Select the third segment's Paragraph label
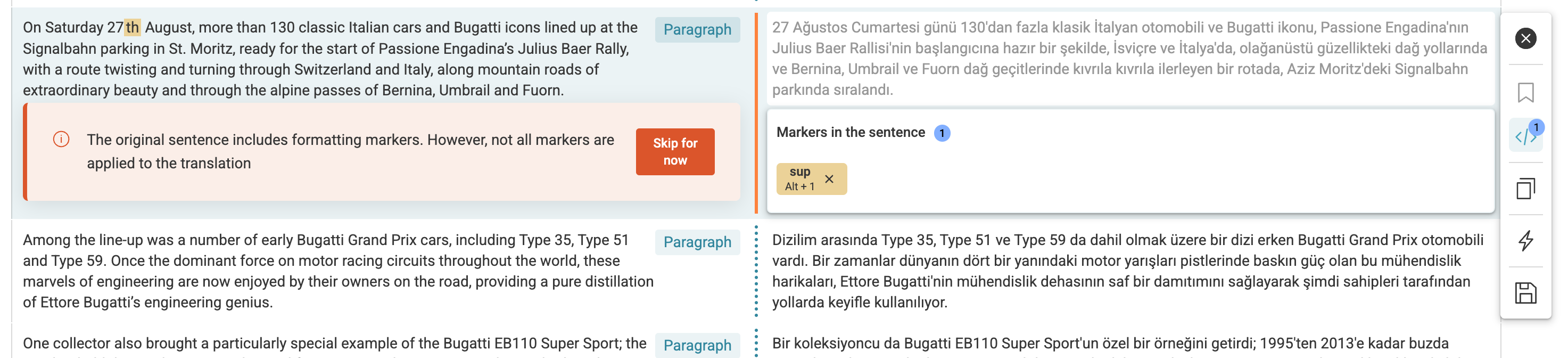This screenshot has width=1568, height=358. coord(697,345)
